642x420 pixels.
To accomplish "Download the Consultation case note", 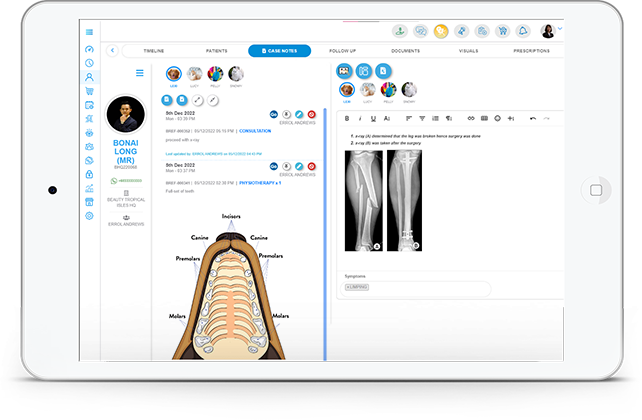I will coord(287,115).
